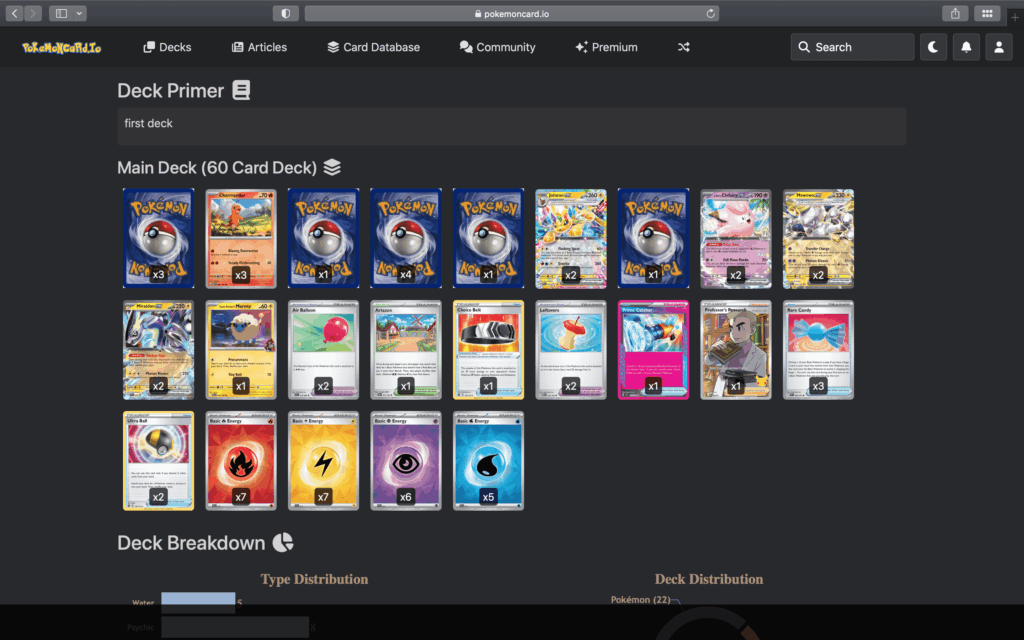This screenshot has width=1024, height=640.
Task: Click the PokemonCard.io logo
Action: 61,47
